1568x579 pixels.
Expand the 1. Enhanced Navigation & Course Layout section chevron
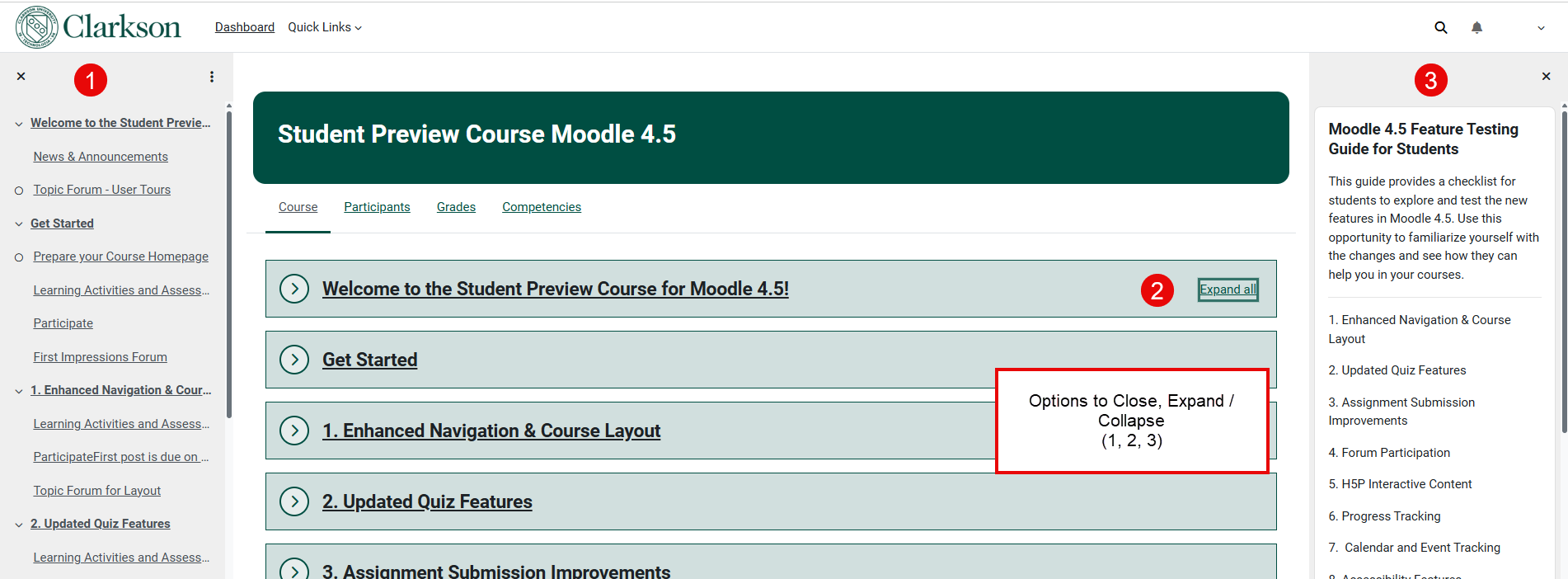click(294, 431)
